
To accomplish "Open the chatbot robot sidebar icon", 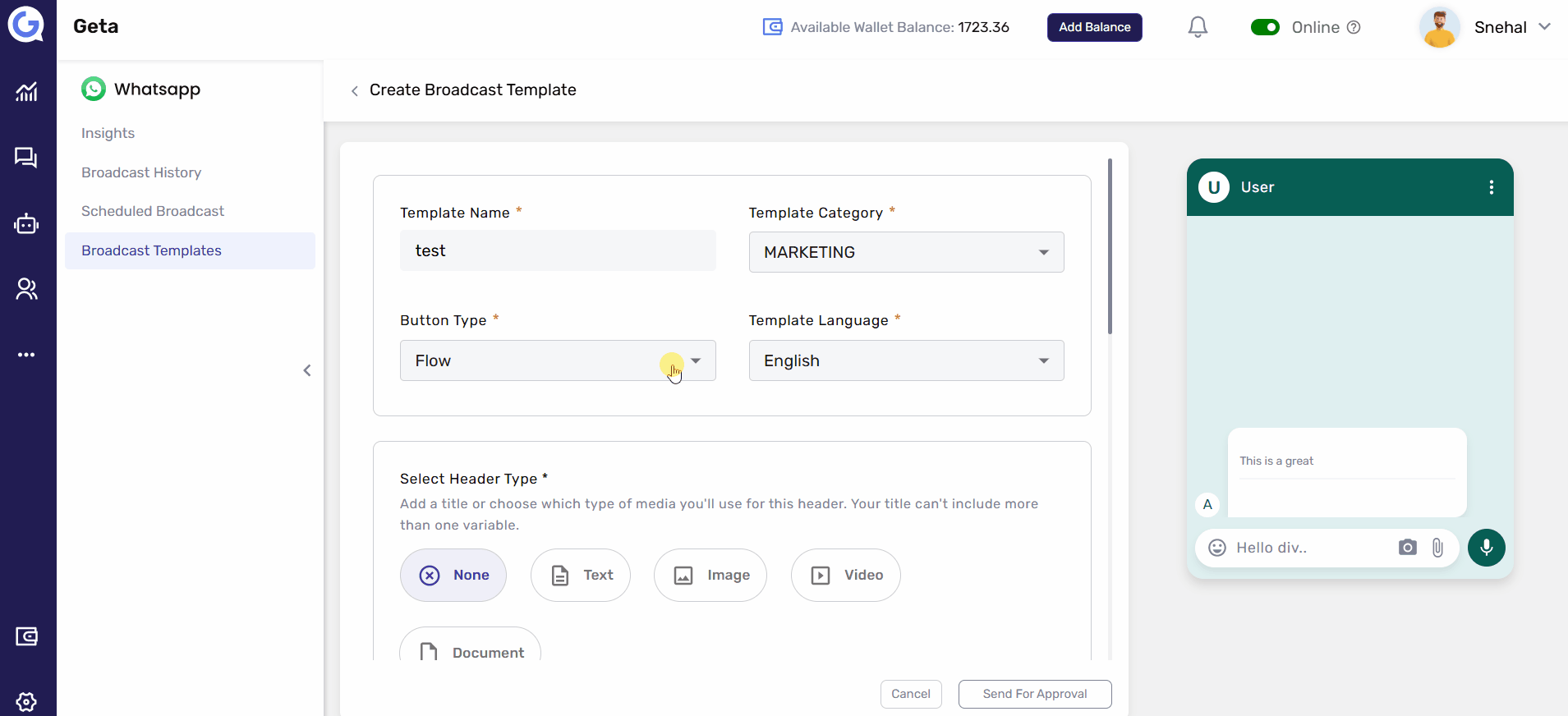I will (x=26, y=223).
